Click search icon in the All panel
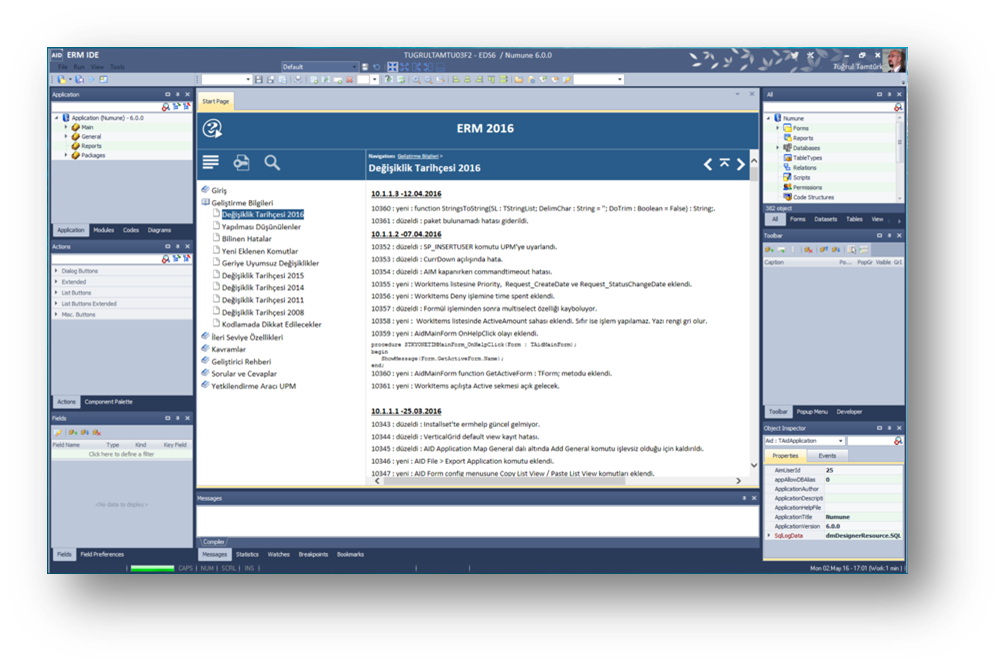 (898, 107)
